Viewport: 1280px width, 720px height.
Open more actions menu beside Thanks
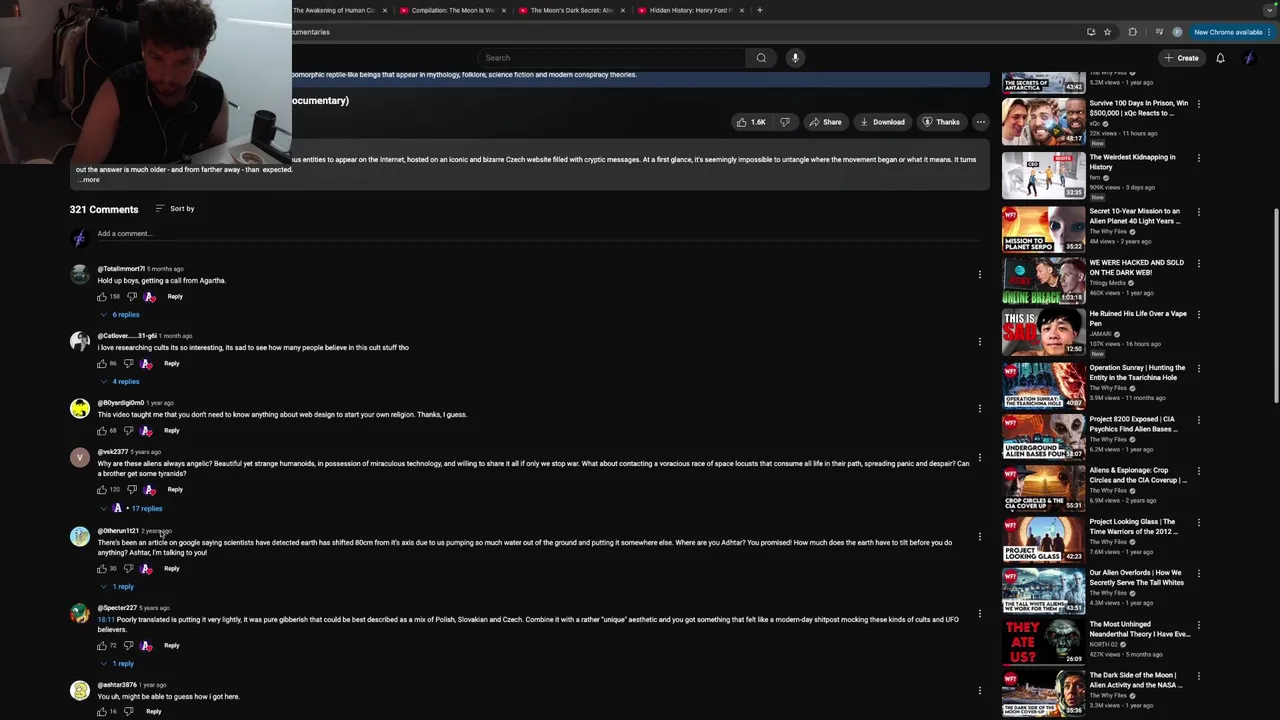981,122
